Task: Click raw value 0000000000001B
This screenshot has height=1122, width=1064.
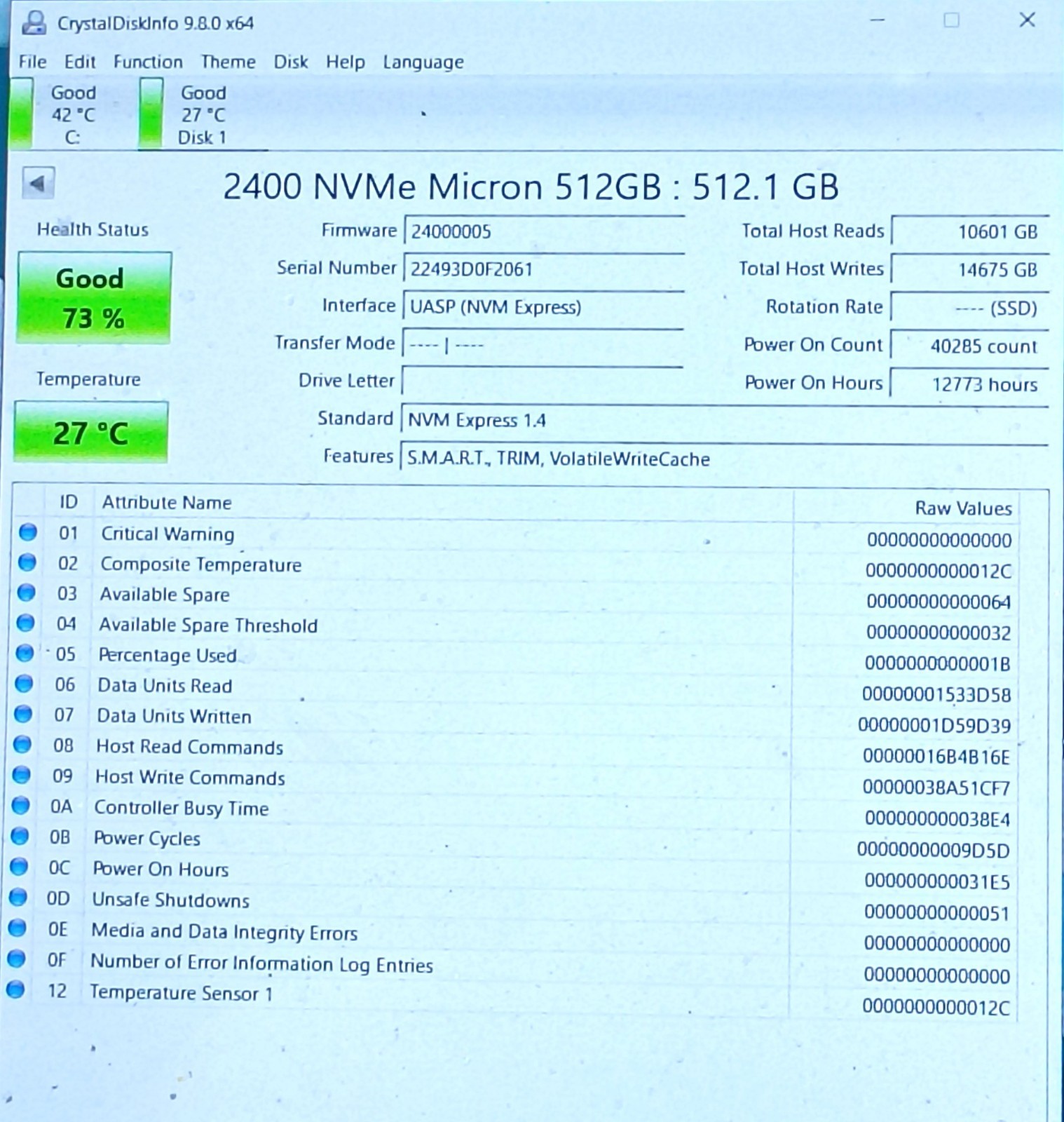Action: [x=937, y=663]
